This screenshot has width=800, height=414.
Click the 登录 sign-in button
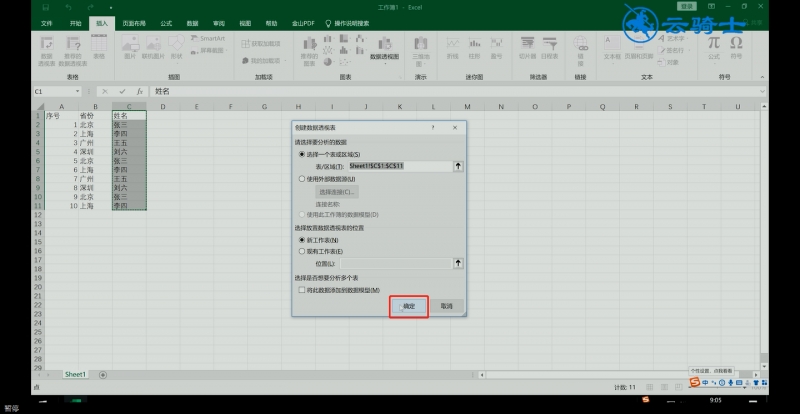687,6
